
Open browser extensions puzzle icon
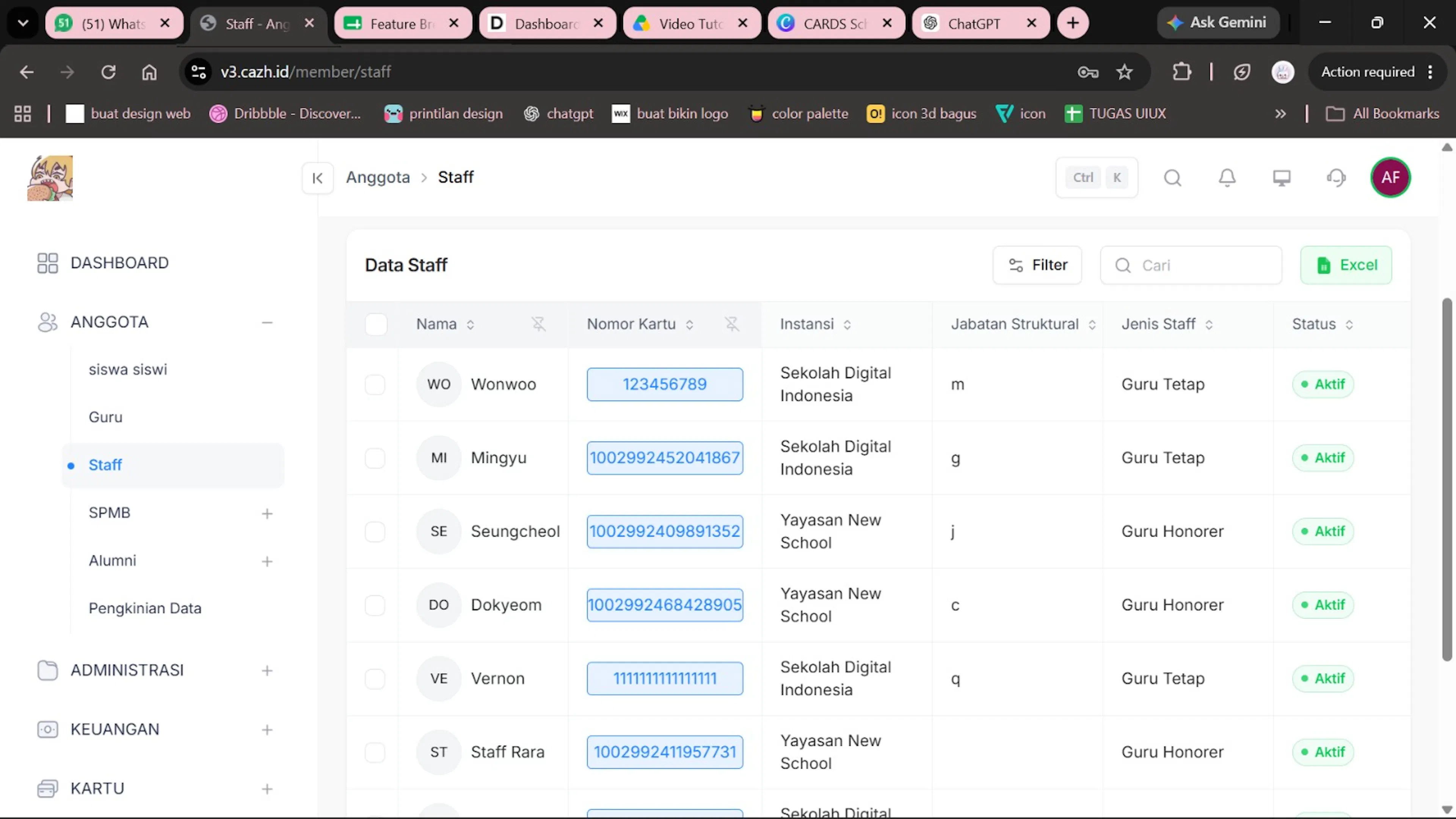click(x=1182, y=72)
